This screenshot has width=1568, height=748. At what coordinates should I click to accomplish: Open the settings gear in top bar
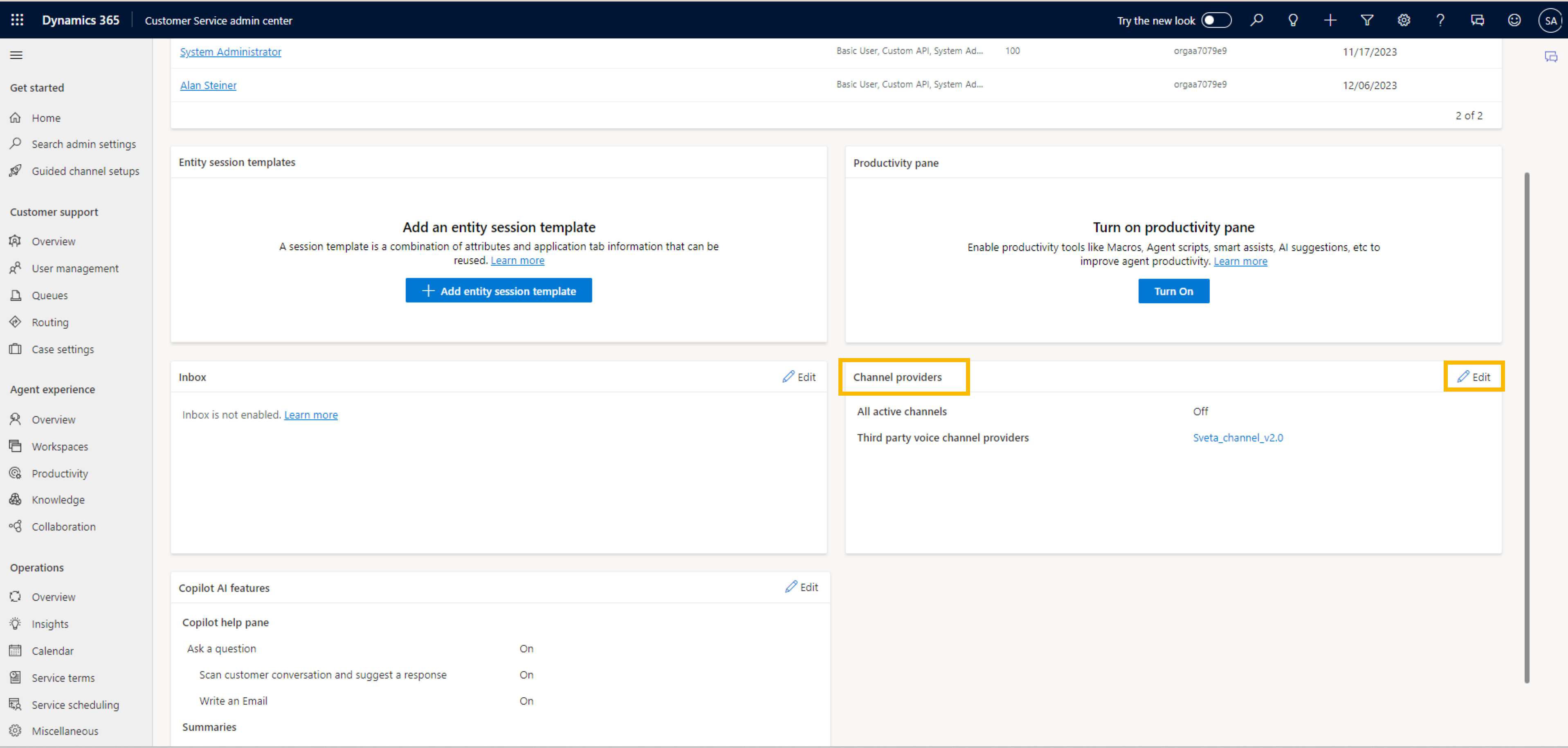1404,20
